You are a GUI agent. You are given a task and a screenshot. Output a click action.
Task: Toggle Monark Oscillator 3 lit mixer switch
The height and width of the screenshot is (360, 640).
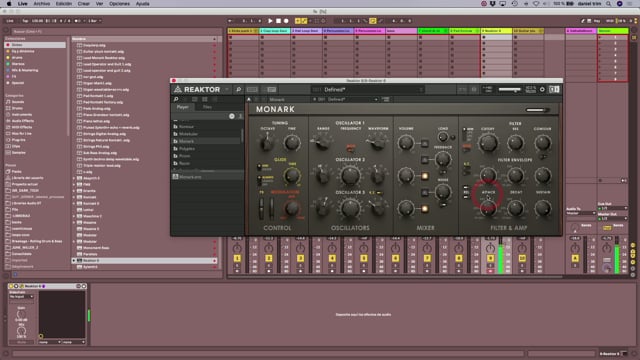(424, 209)
